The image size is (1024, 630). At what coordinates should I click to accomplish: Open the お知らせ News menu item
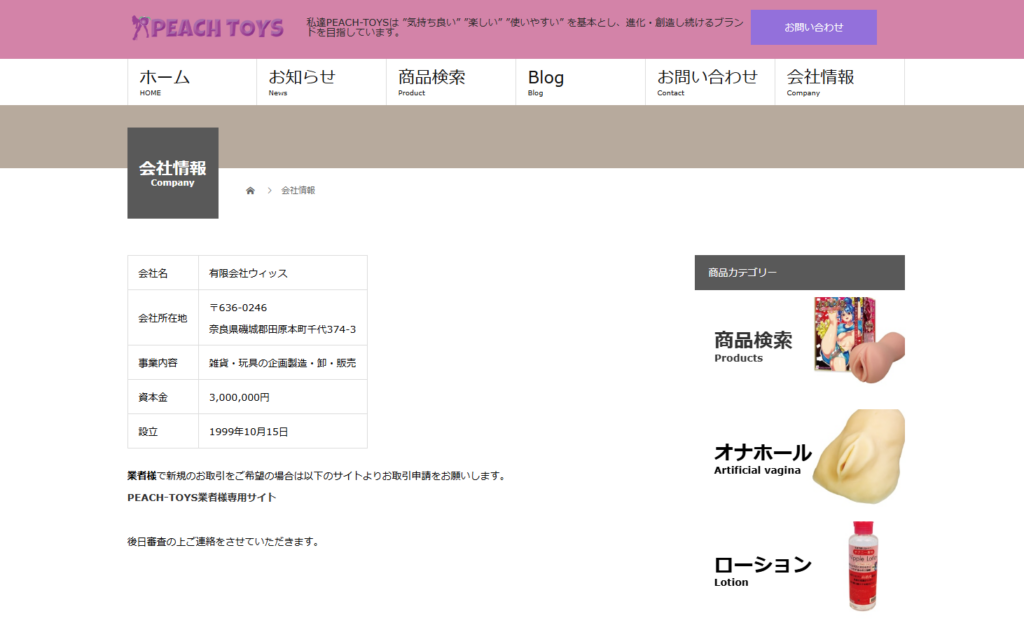point(321,82)
